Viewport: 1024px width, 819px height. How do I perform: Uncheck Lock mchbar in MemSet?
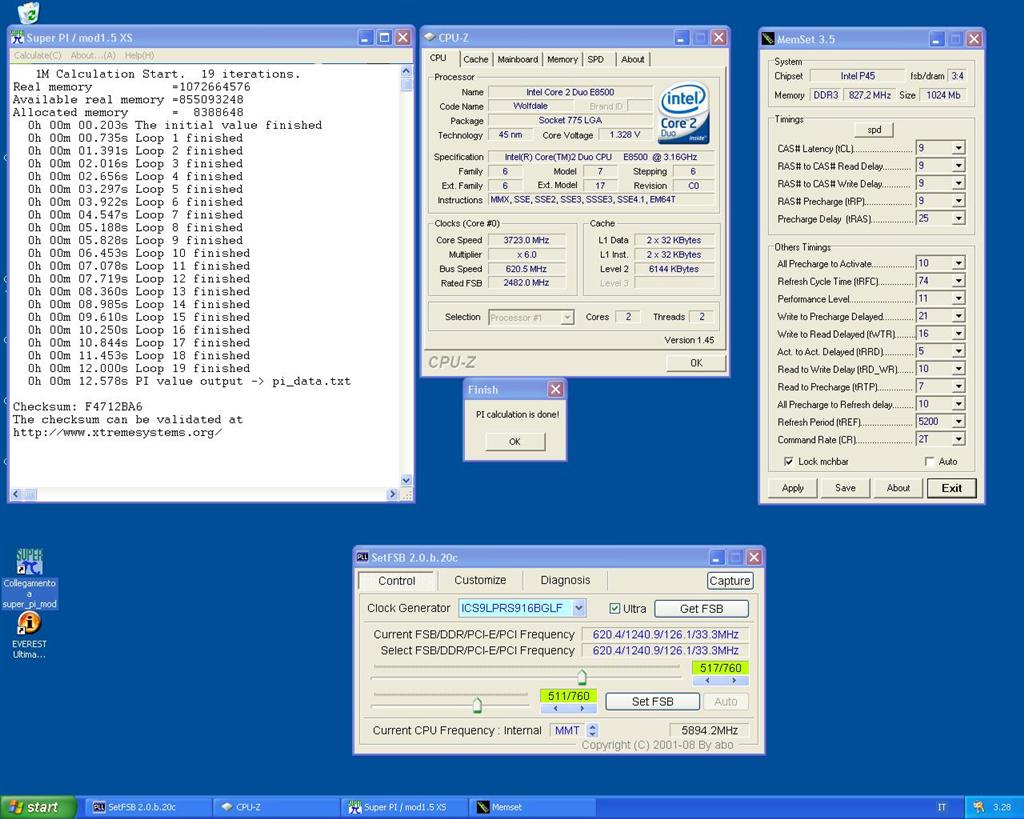coord(789,461)
